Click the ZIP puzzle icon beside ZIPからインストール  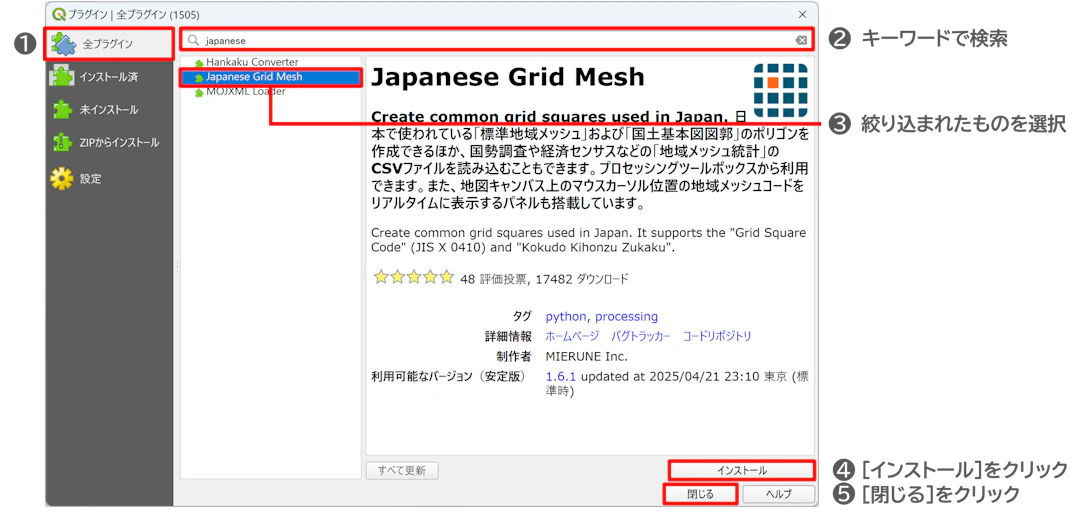pyautogui.click(x=63, y=143)
